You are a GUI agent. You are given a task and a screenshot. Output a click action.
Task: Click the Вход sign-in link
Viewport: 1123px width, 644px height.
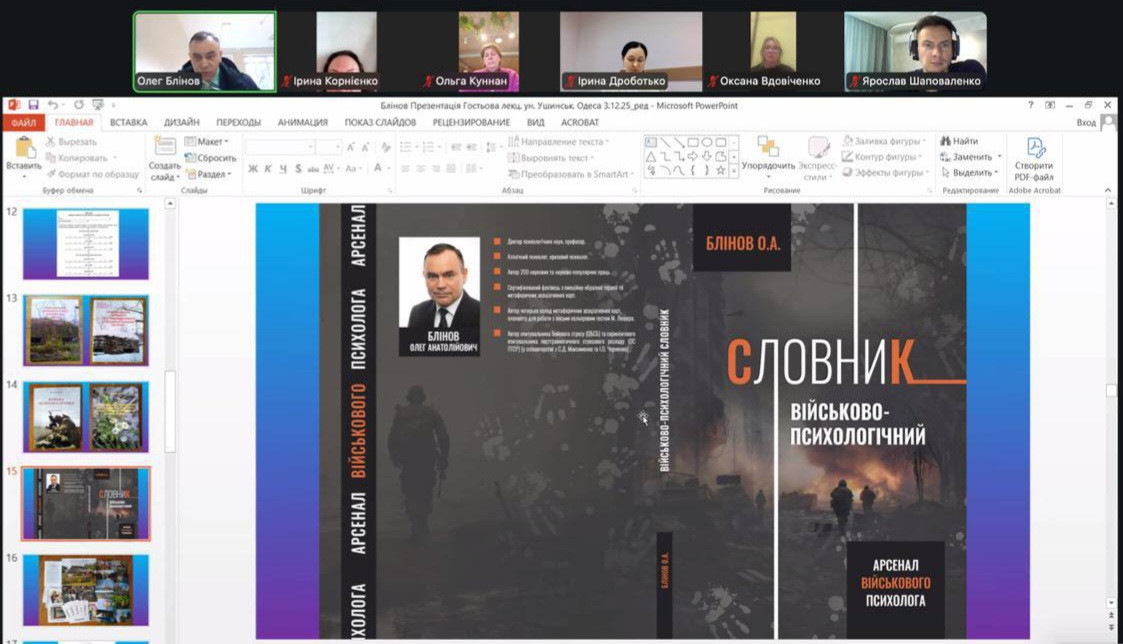click(x=1086, y=123)
